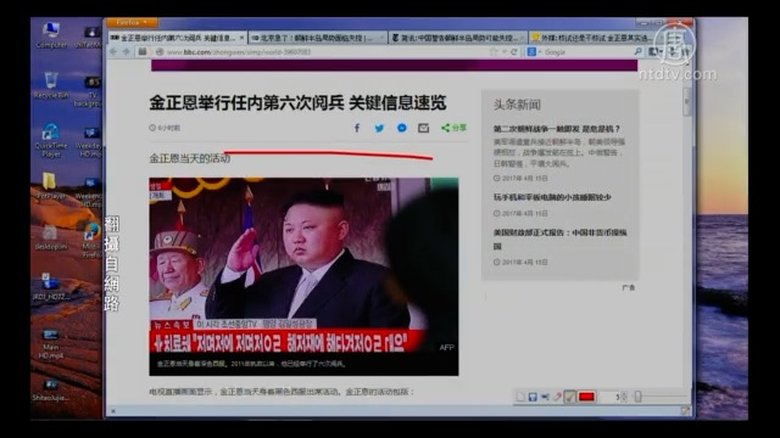Open the green share (分享) button

point(454,128)
